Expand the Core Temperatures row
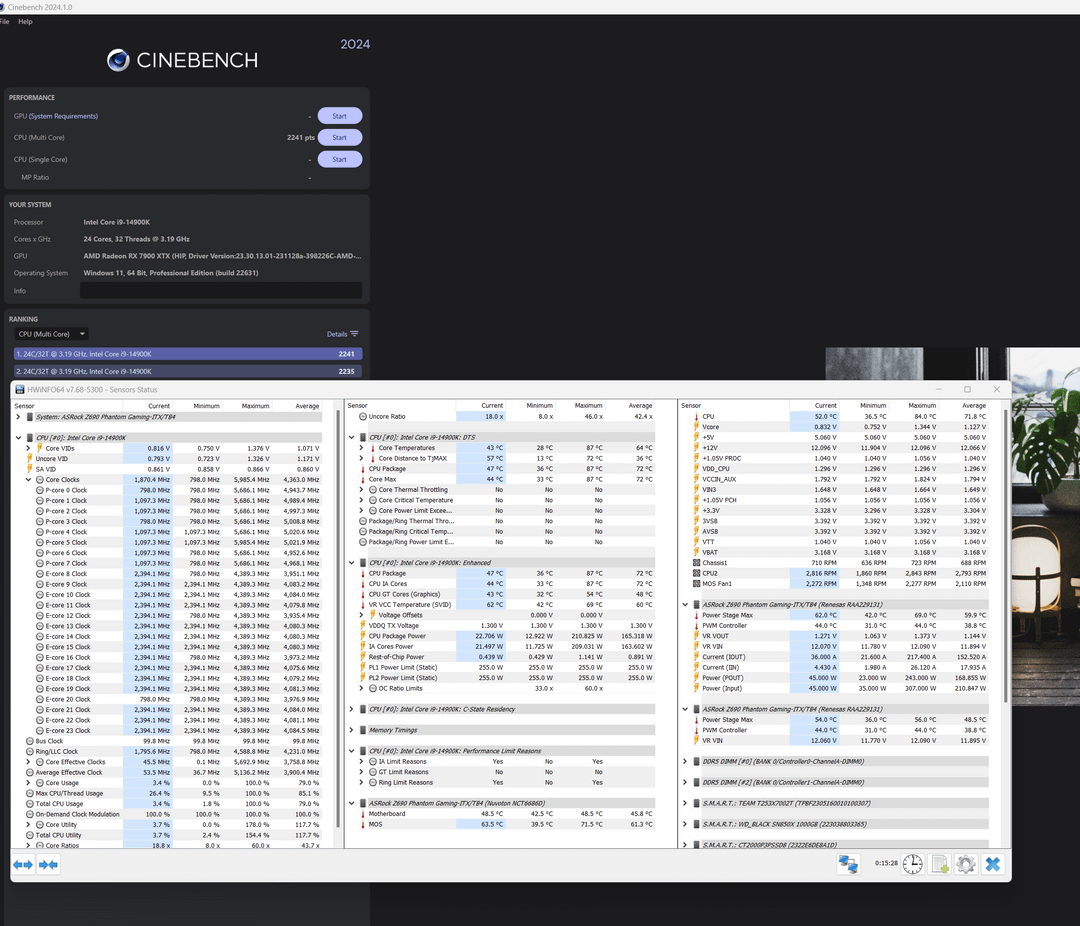1080x926 pixels. [362, 448]
